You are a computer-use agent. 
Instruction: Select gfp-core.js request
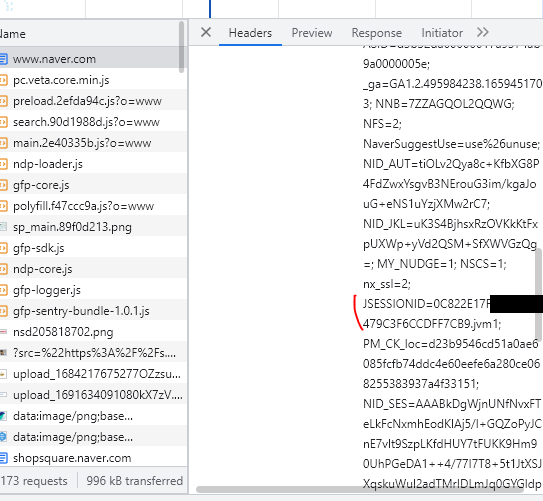pyautogui.click(x=94, y=185)
